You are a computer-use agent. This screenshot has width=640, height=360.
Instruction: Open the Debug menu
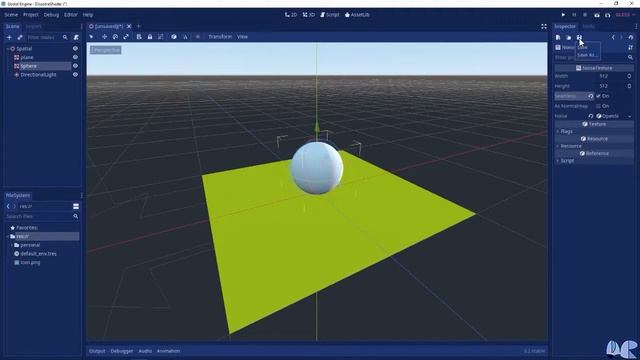click(x=51, y=15)
